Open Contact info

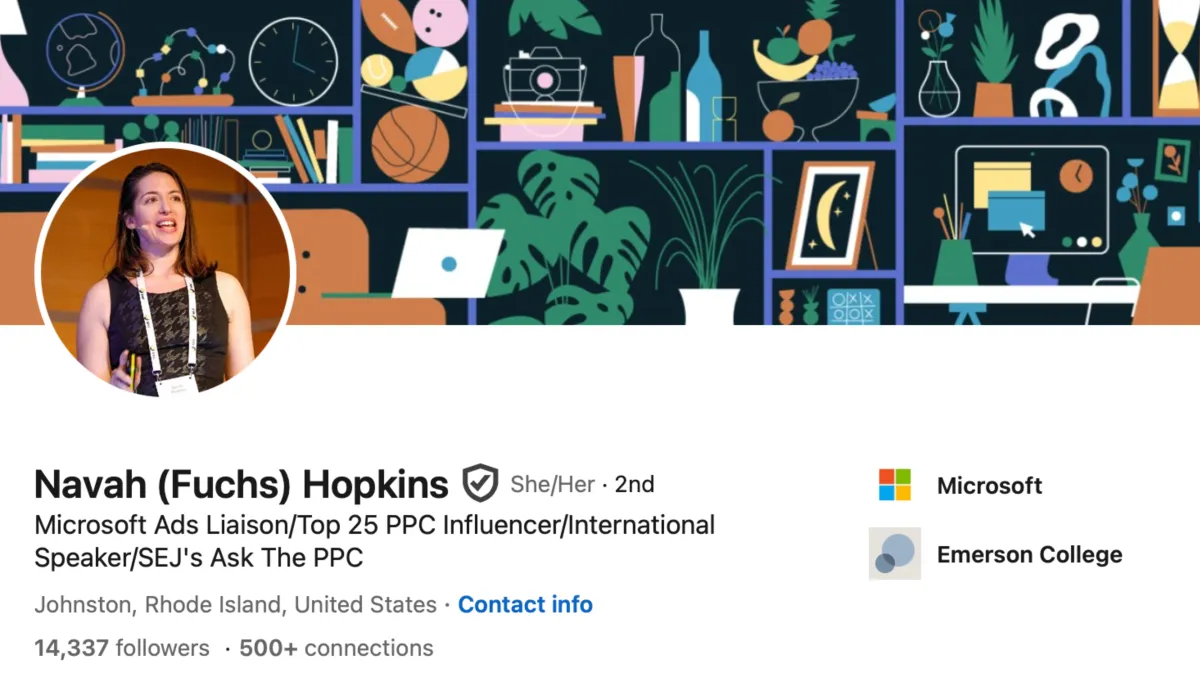pyautogui.click(x=525, y=604)
